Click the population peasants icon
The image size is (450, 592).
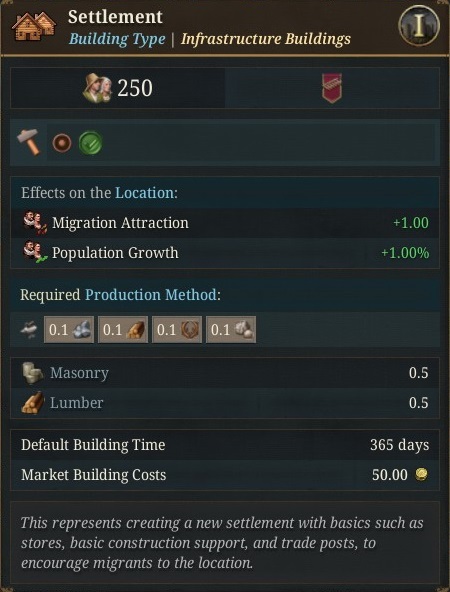coord(97,88)
